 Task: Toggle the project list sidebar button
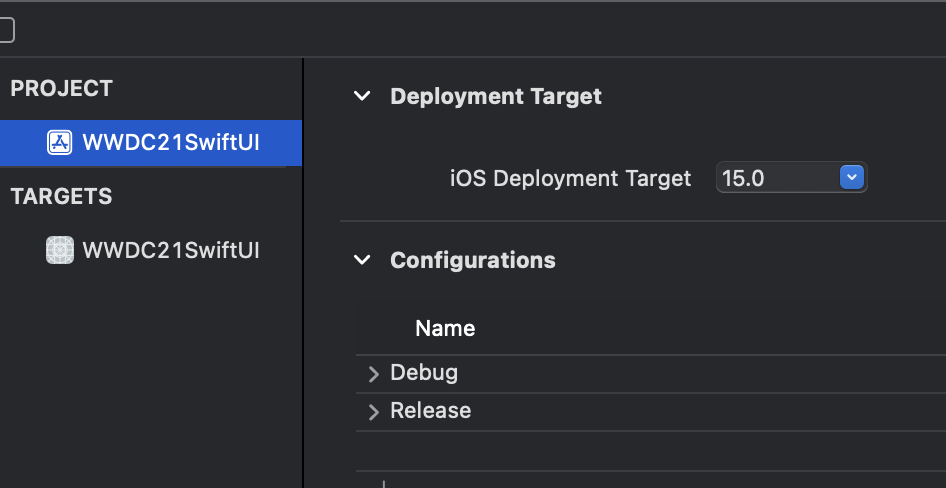tap(6, 30)
